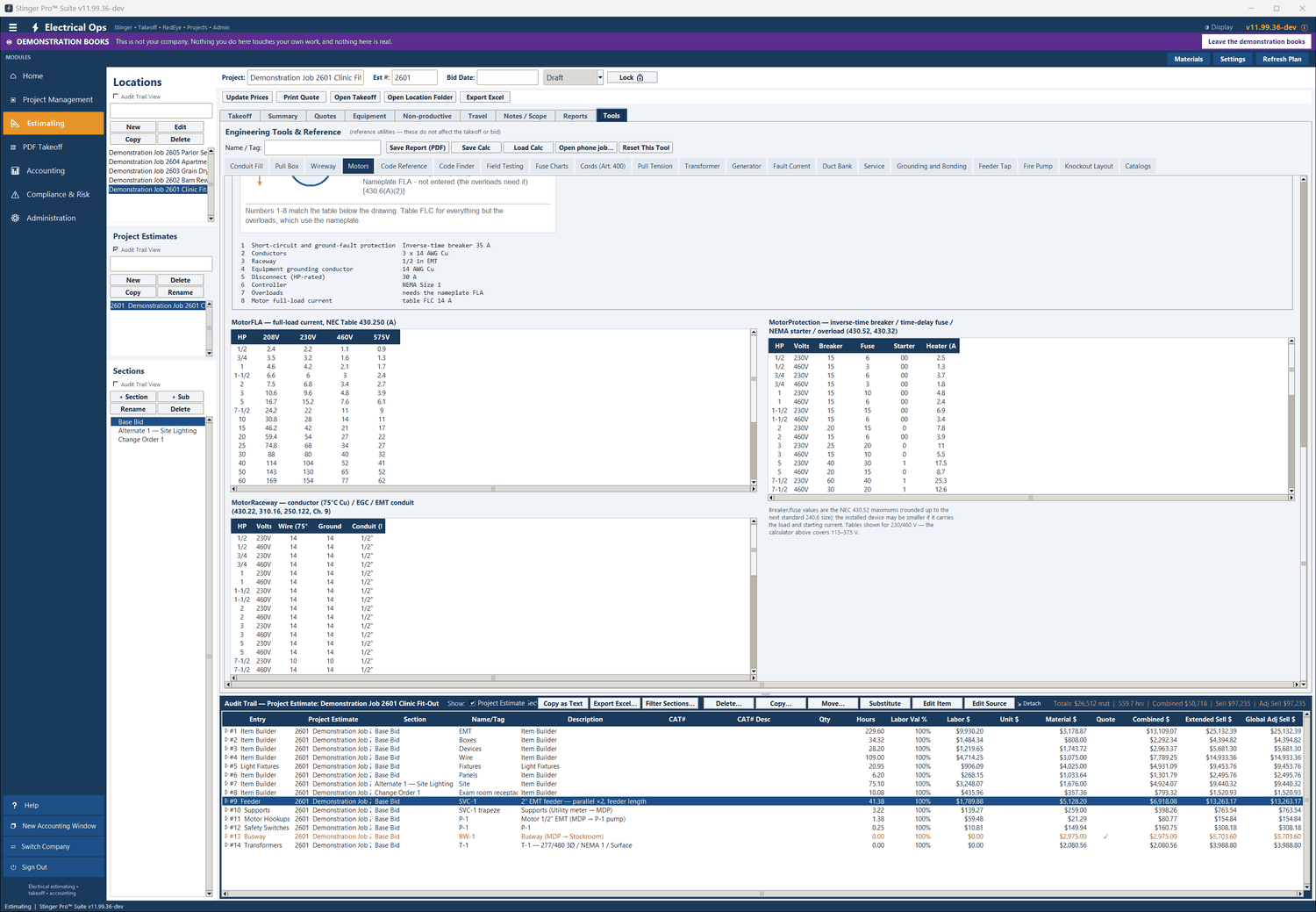Enable Audit Trail View under Locations

coord(116,97)
